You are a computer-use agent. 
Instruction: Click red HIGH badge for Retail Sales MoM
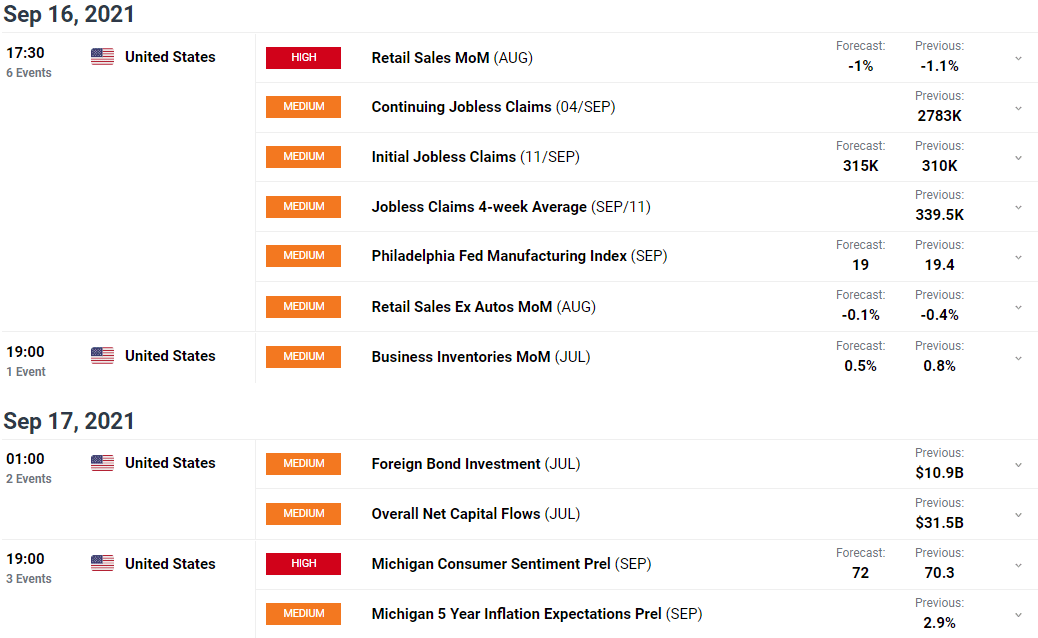click(x=303, y=58)
